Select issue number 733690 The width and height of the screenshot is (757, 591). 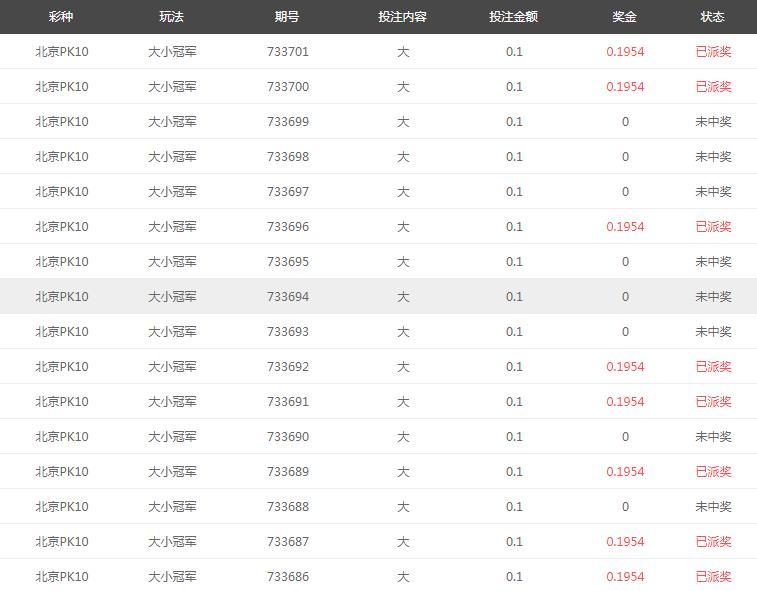click(x=288, y=437)
